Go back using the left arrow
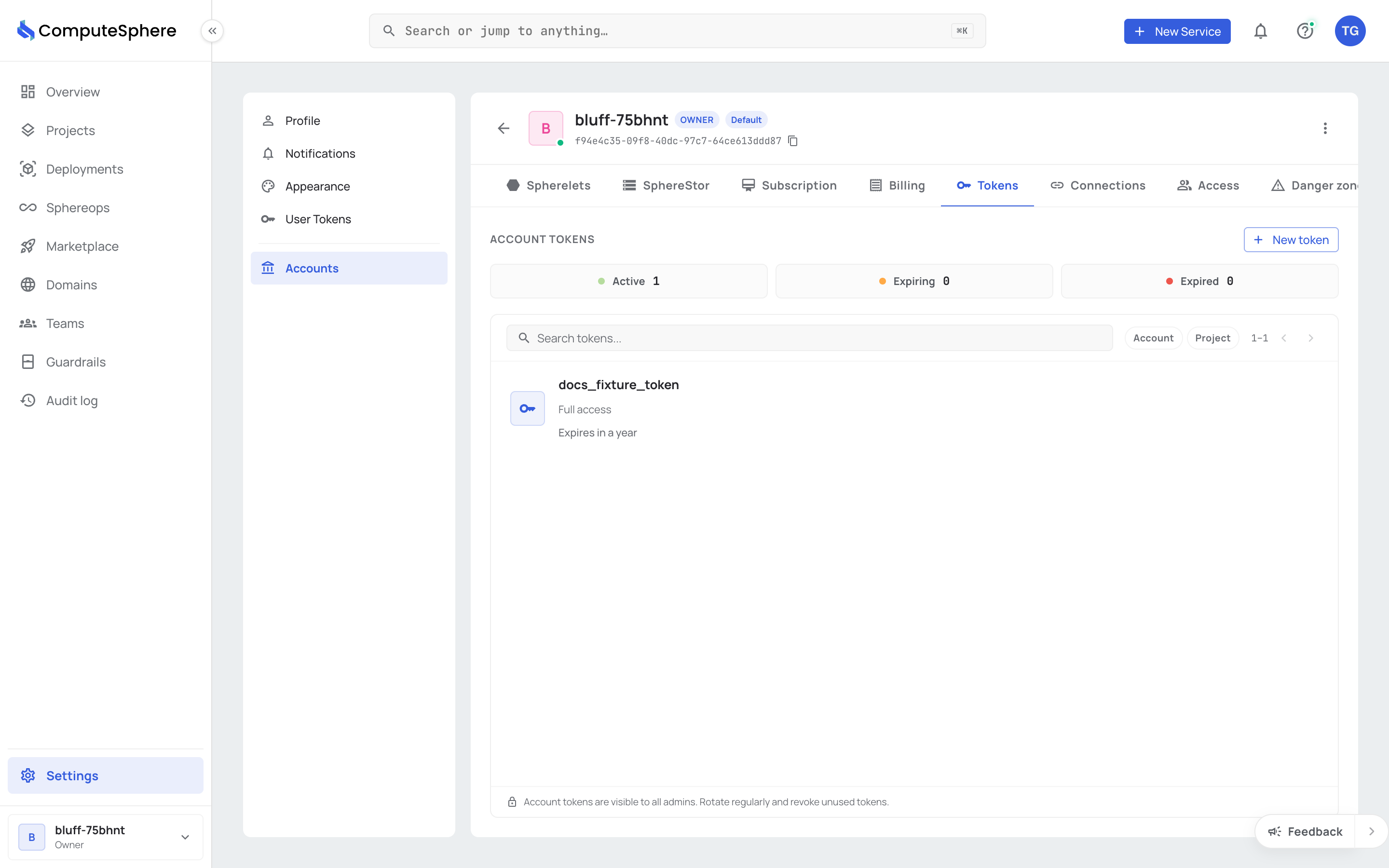 [504, 128]
